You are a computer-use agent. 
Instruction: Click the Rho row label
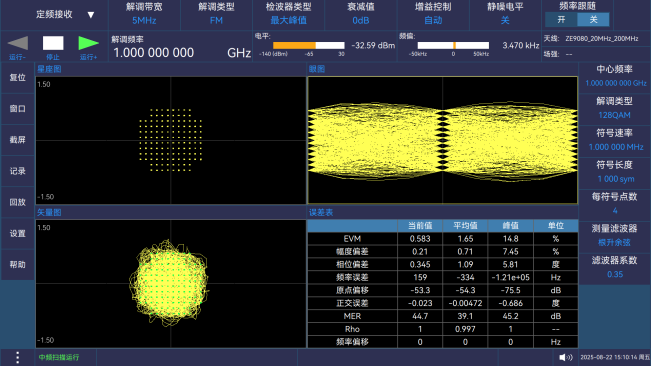point(352,329)
